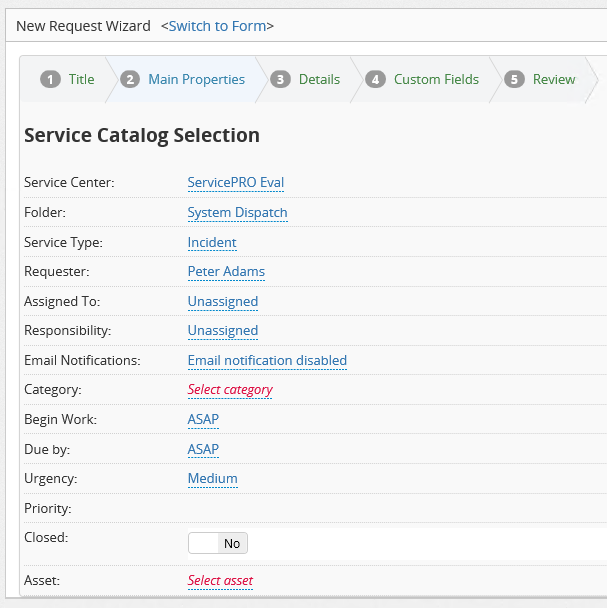The image size is (607, 608).
Task: Edit Email notification disabled setting
Action: 267,360
